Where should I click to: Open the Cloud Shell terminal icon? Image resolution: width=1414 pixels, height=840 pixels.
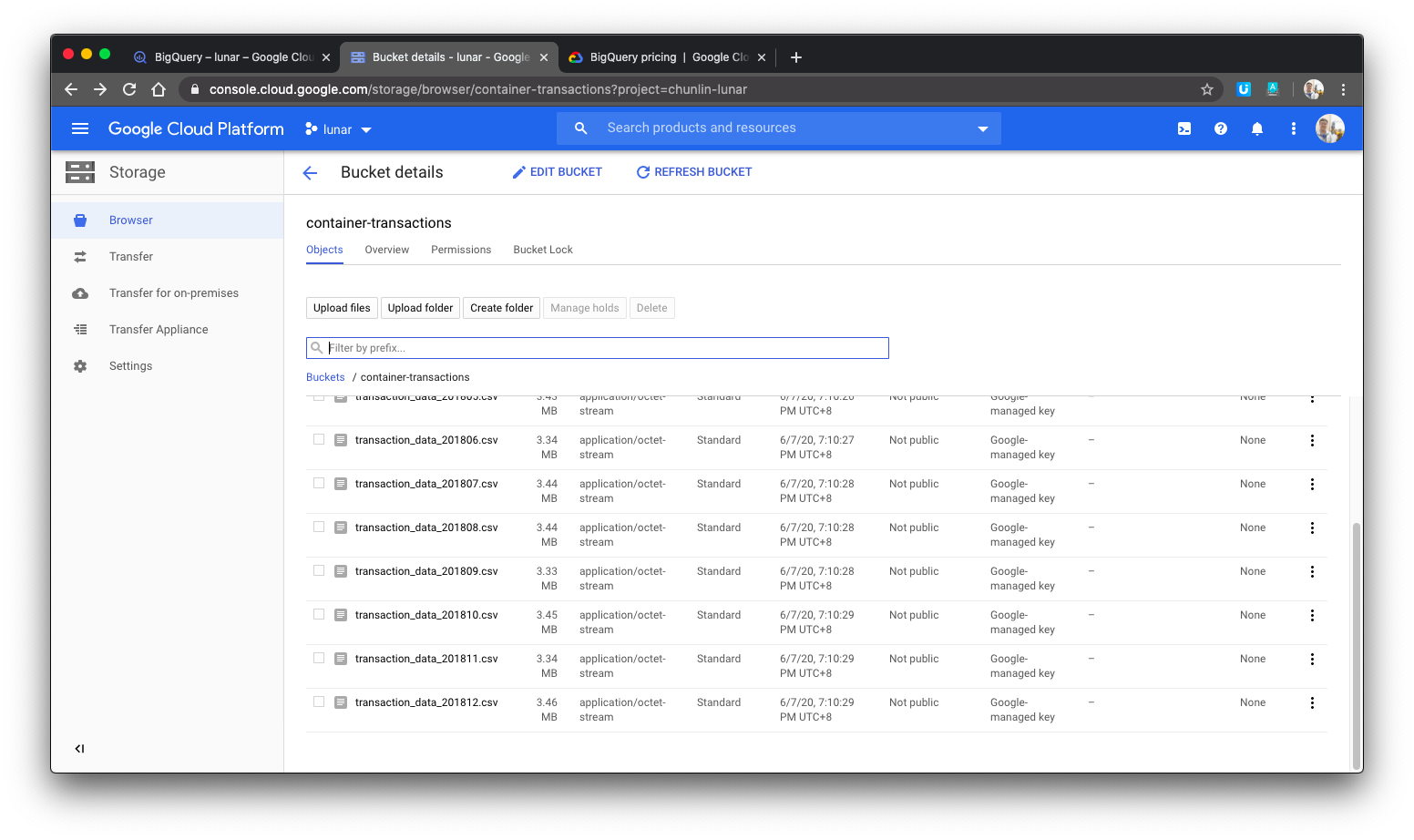pyautogui.click(x=1183, y=128)
